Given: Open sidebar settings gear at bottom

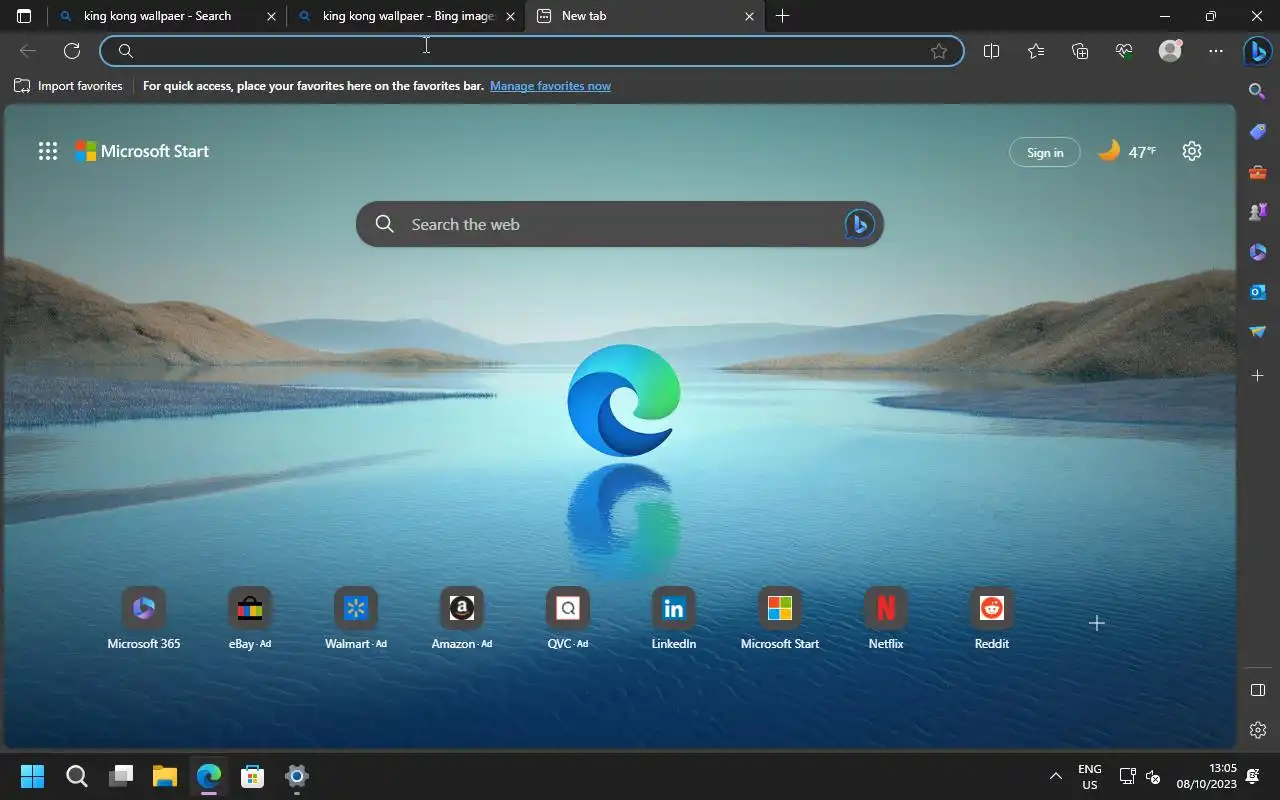Looking at the screenshot, I should [1258, 730].
